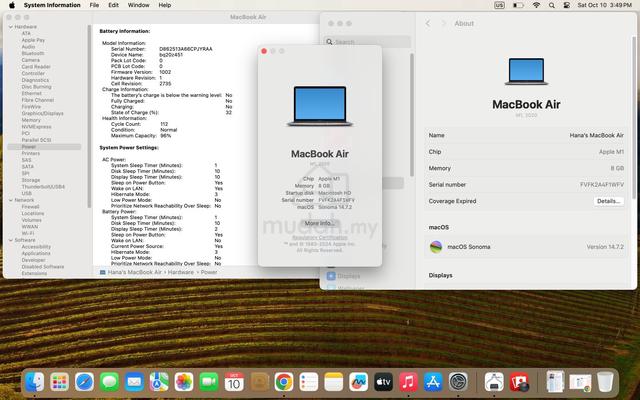640x400 pixels.
Task: Open Finder from the Dock
Action: coord(35,382)
